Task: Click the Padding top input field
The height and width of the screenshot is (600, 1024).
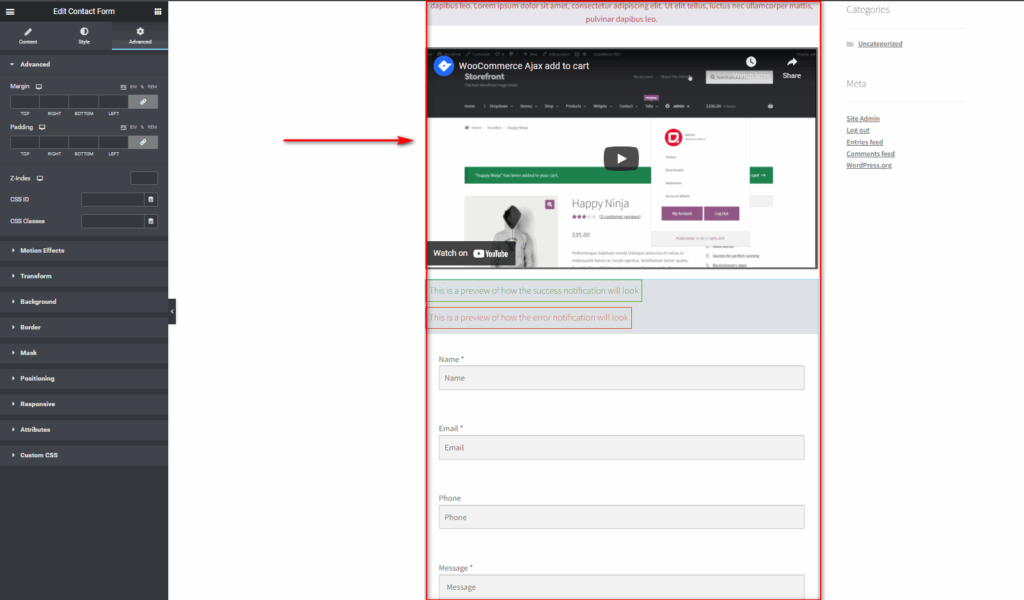Action: tap(25, 142)
